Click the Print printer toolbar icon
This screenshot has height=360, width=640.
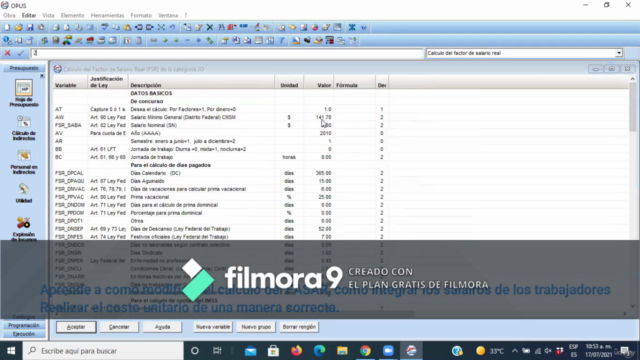pyautogui.click(x=56, y=27)
